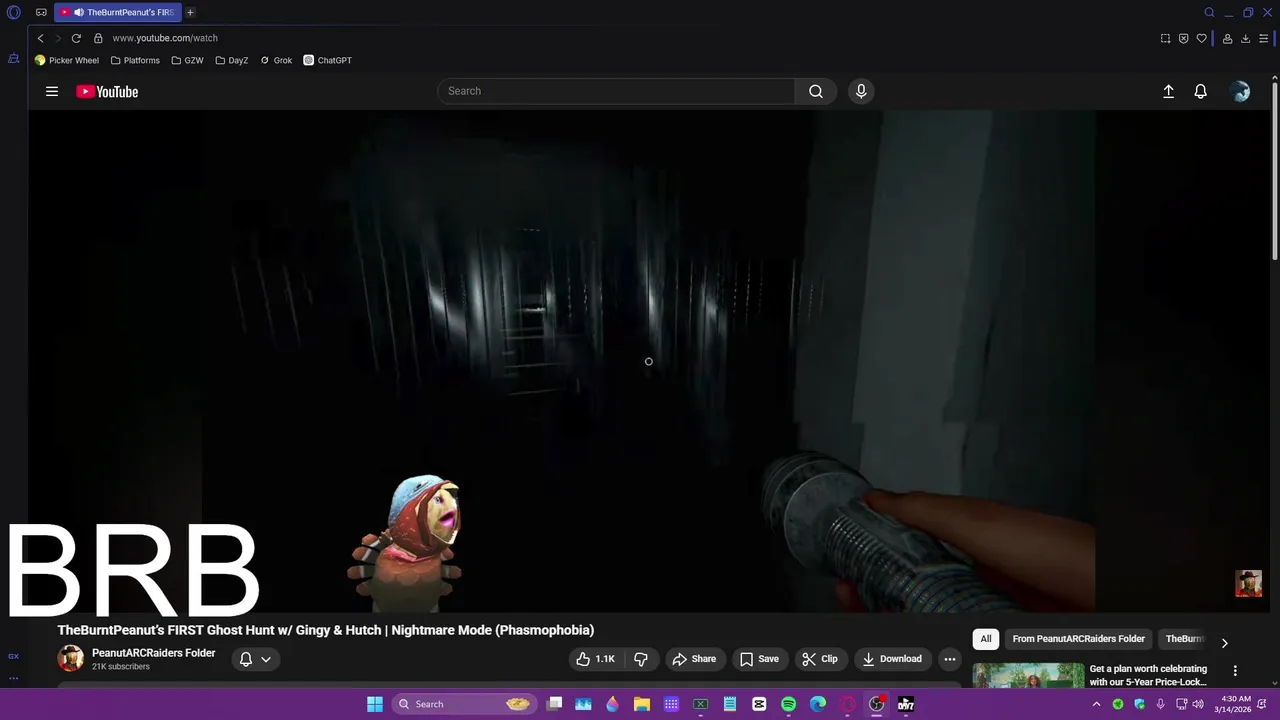Switch to the TheBurntPeanut's FIRST tab
Viewport: 1280px width, 720px height.
coord(118,13)
